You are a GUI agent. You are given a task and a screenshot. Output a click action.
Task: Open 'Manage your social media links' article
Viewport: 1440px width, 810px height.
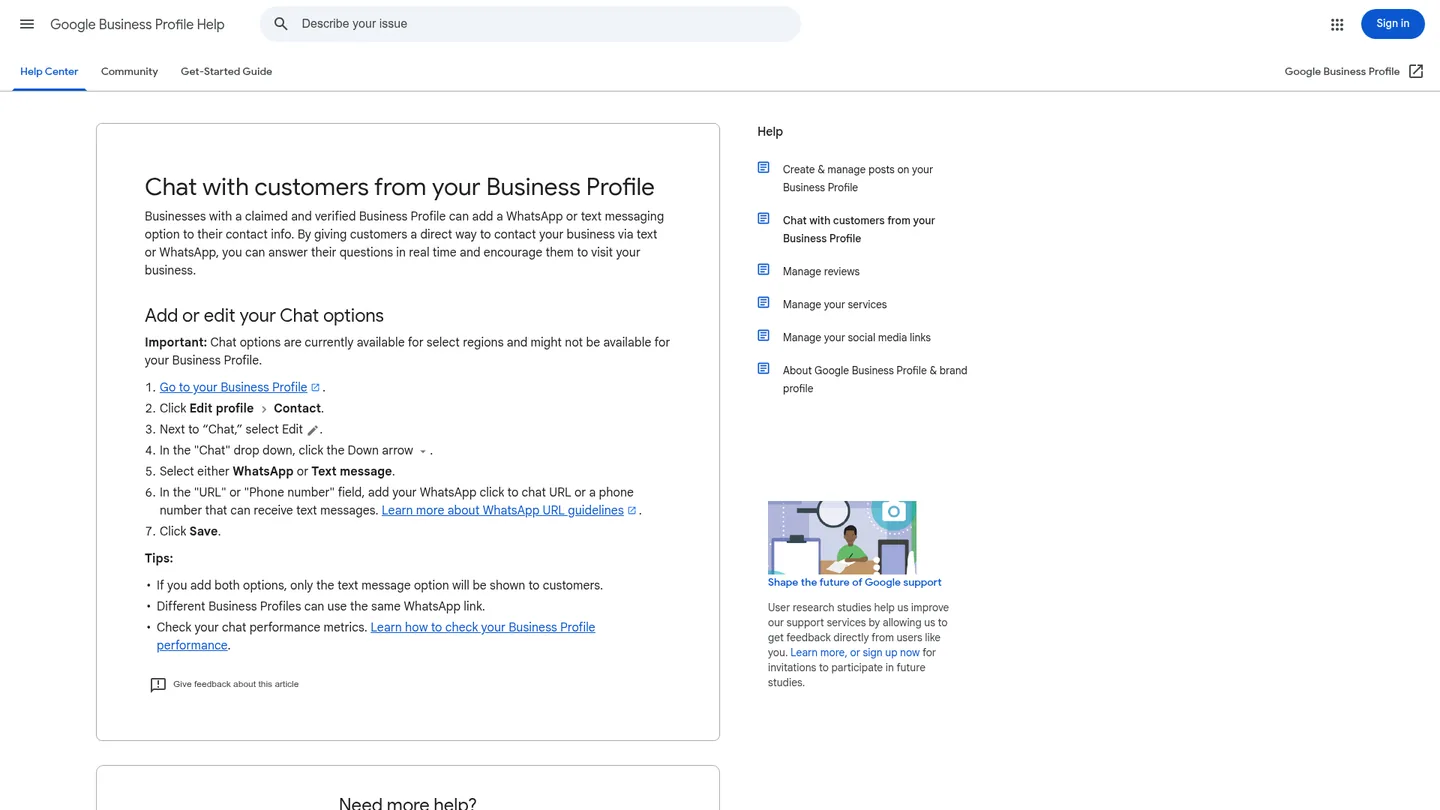[x=857, y=338]
